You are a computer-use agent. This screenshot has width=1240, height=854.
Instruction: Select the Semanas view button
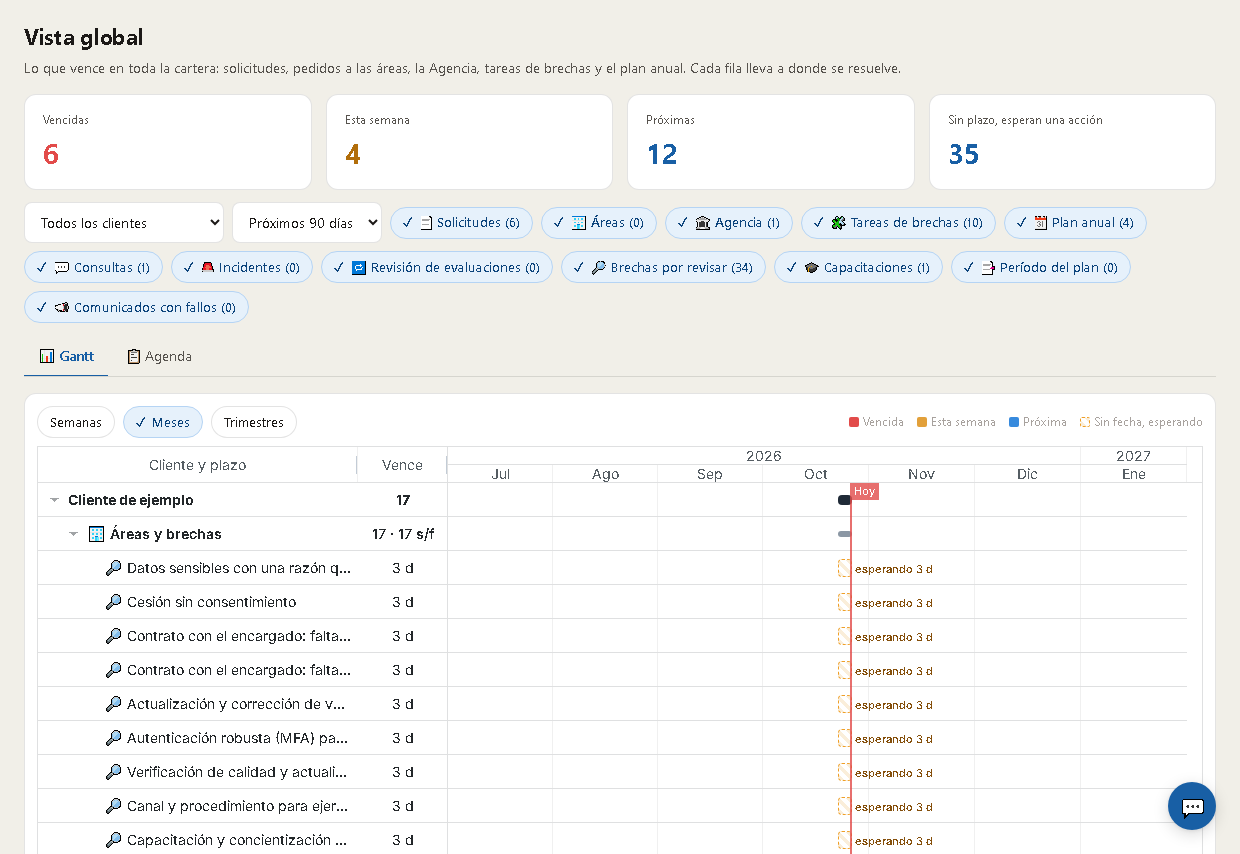click(76, 422)
